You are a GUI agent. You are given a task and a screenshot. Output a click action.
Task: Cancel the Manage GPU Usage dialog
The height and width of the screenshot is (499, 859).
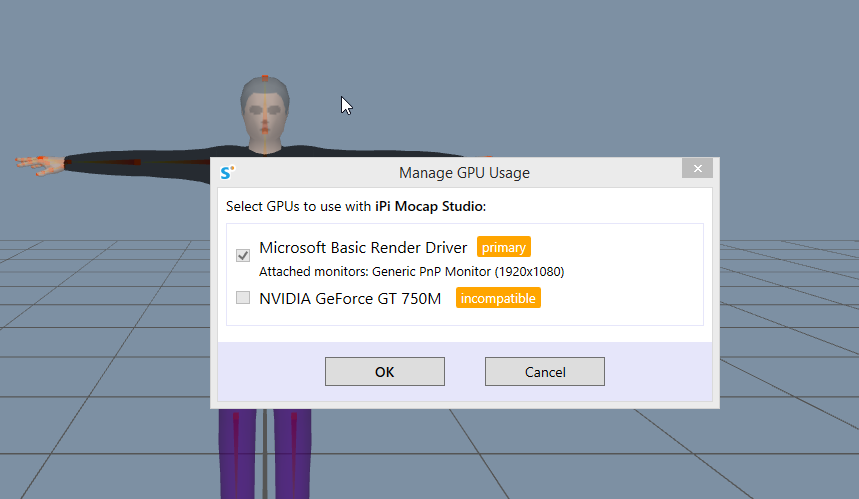[545, 371]
